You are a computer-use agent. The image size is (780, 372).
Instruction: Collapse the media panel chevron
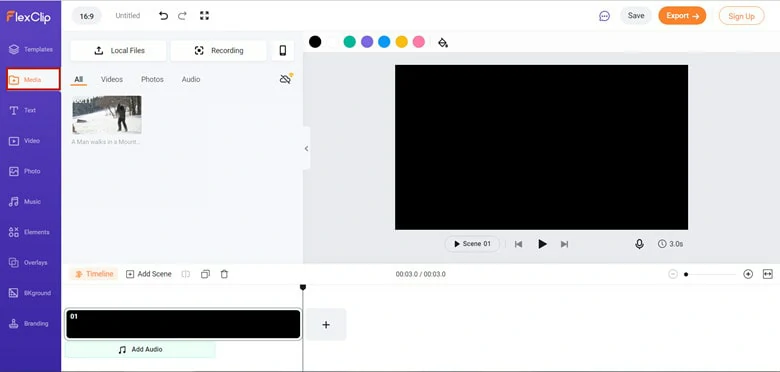point(306,148)
